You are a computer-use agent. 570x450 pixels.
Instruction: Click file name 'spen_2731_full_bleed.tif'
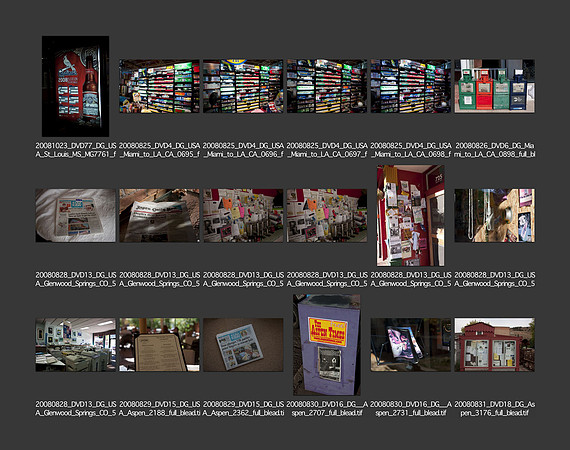411,409
